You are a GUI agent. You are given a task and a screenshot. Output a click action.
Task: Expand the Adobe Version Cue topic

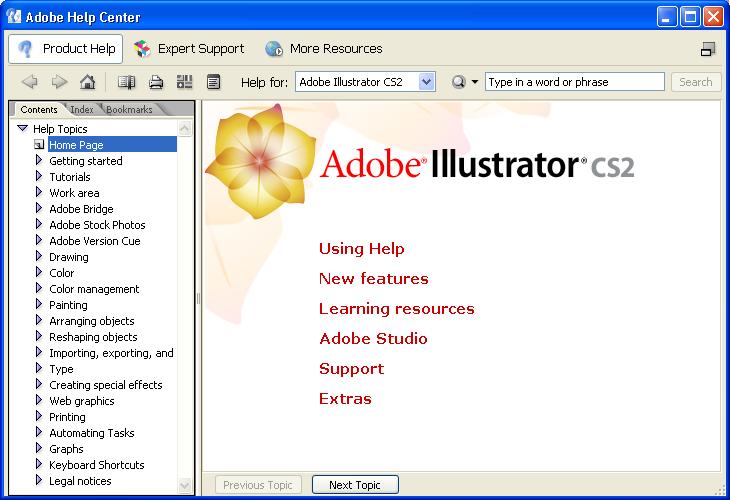pos(39,240)
